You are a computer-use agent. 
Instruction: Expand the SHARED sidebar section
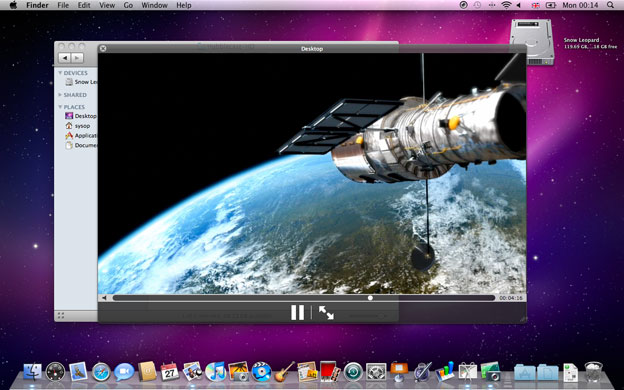pos(60,95)
